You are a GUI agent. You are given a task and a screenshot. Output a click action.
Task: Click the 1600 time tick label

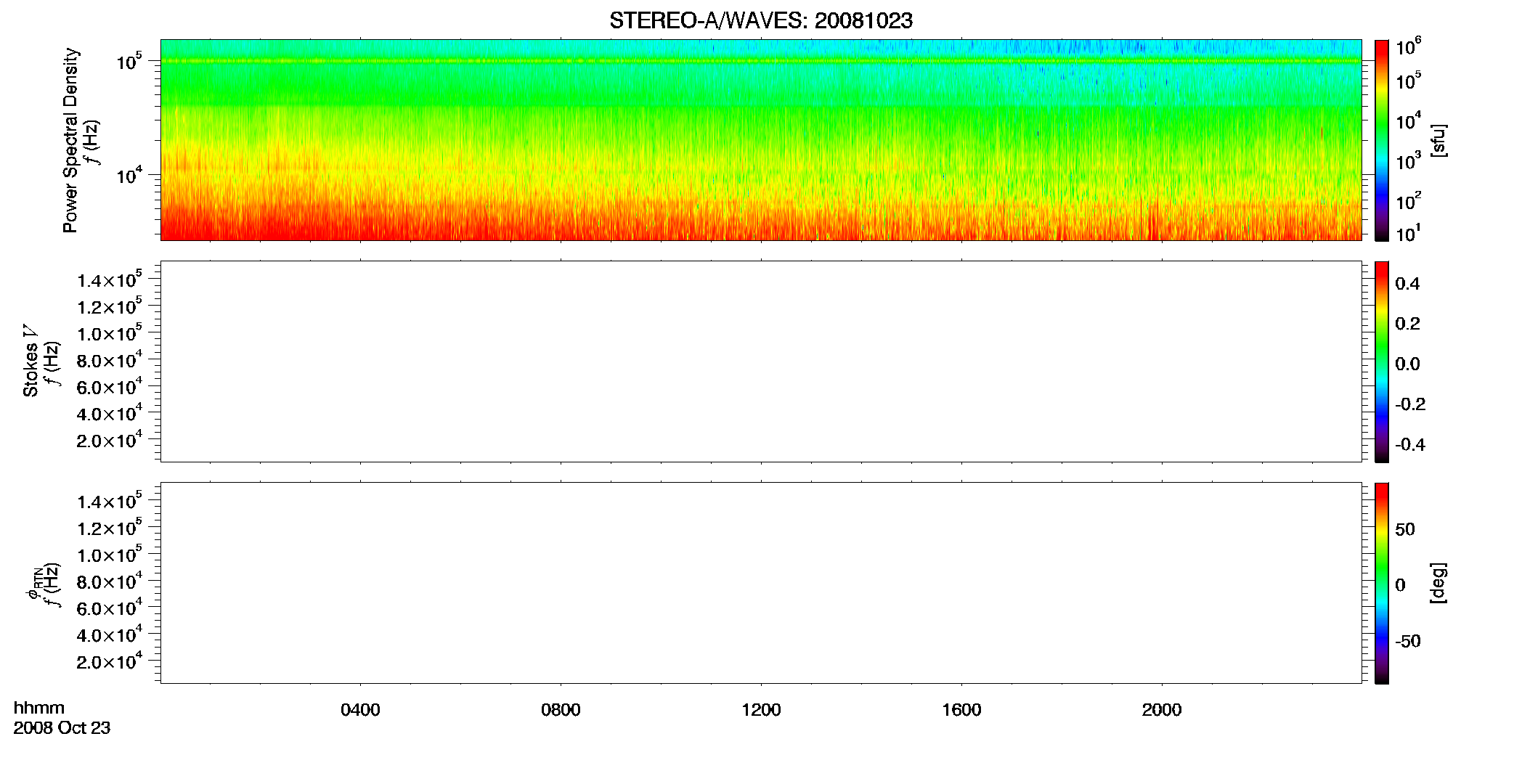click(x=961, y=710)
